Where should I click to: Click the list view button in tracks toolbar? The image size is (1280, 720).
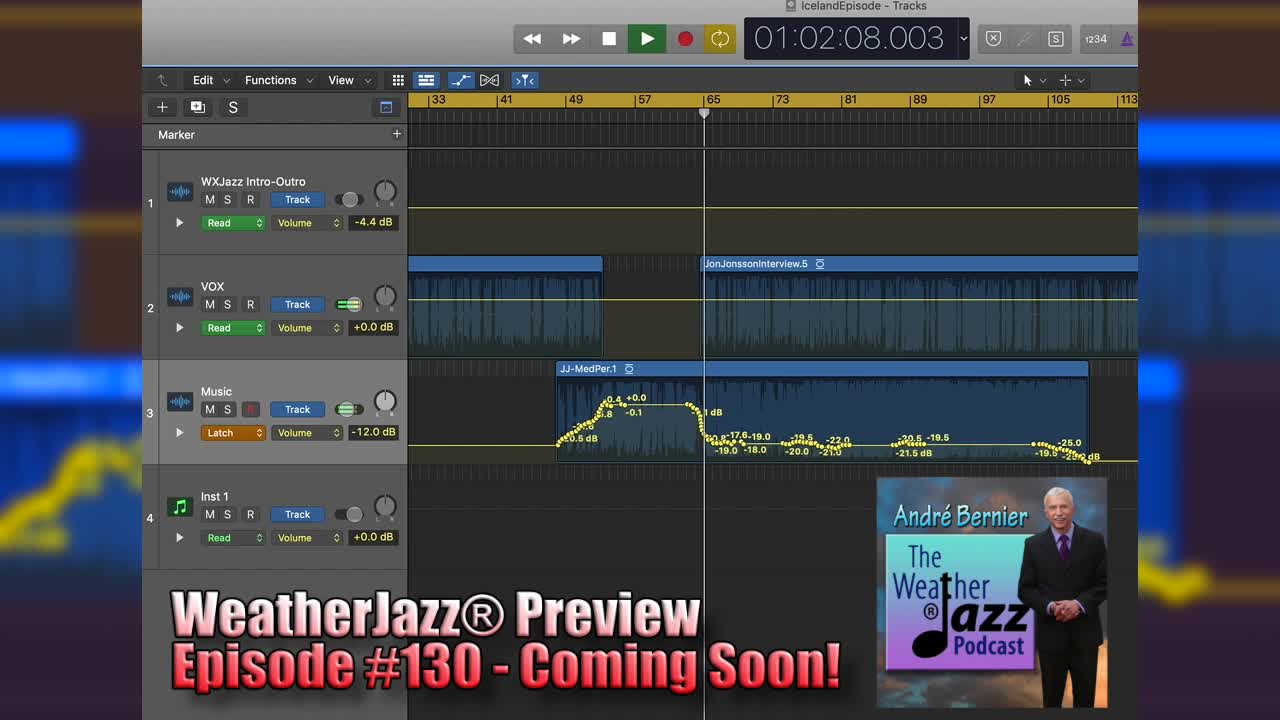point(426,80)
